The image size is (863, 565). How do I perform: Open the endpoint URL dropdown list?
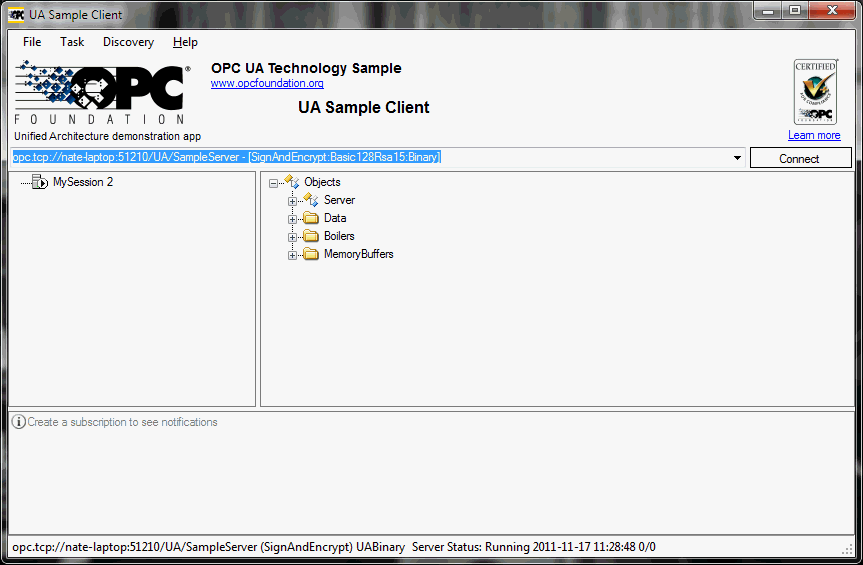(x=738, y=158)
